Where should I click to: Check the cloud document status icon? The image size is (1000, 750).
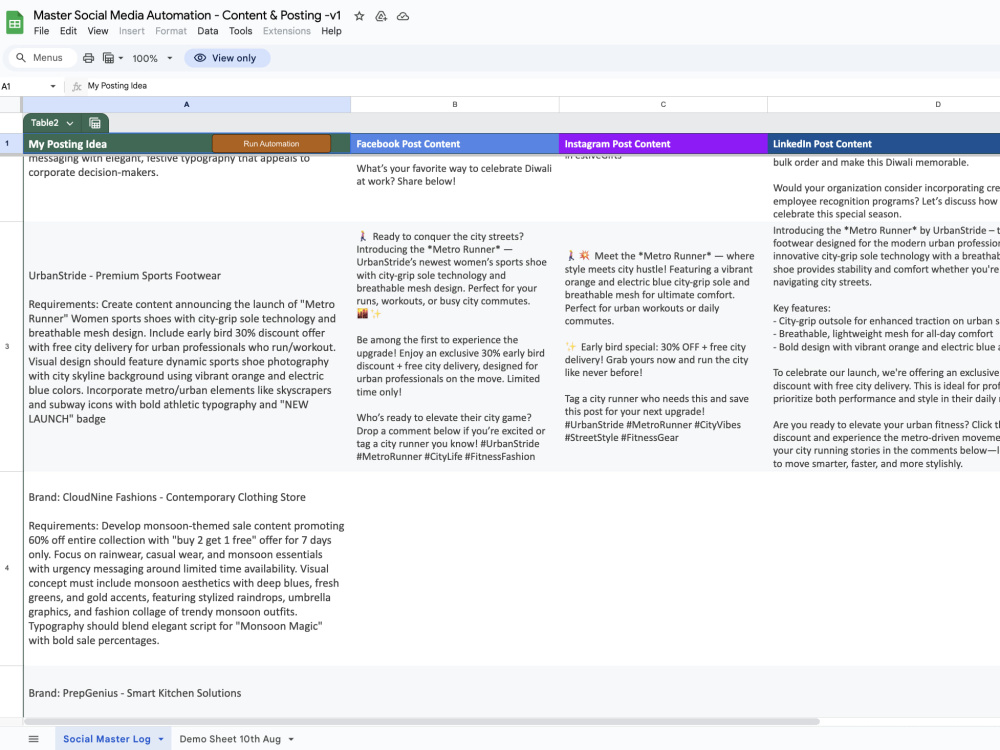pos(403,16)
